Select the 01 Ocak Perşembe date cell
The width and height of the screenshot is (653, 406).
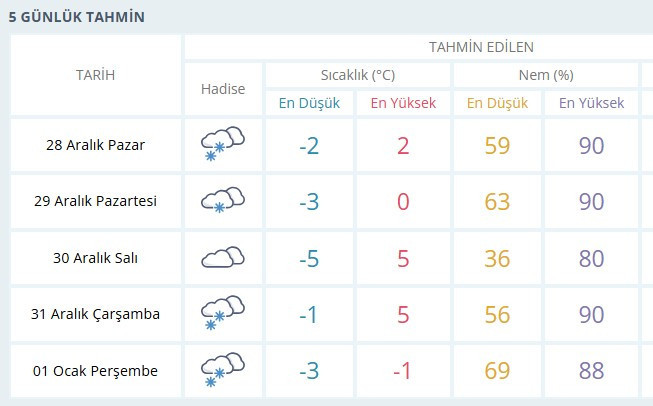(x=96, y=371)
